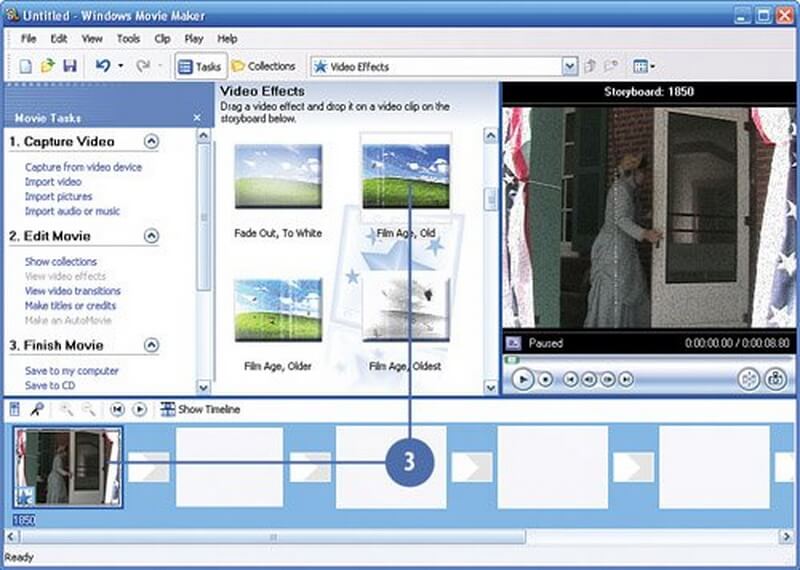This screenshot has height=570, width=800.
Task: Click the effects list scroll up arrow
Action: pyautogui.click(x=490, y=135)
